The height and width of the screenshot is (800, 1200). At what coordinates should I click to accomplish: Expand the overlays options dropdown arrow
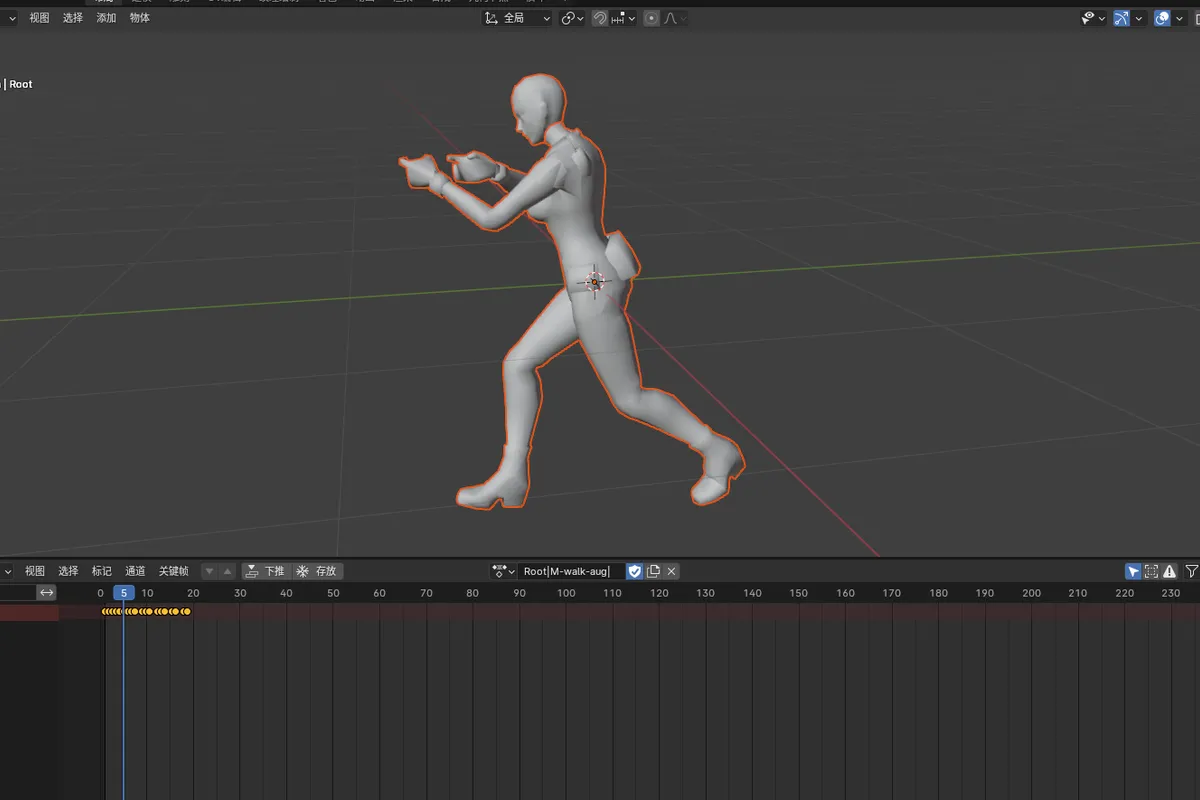[1179, 18]
